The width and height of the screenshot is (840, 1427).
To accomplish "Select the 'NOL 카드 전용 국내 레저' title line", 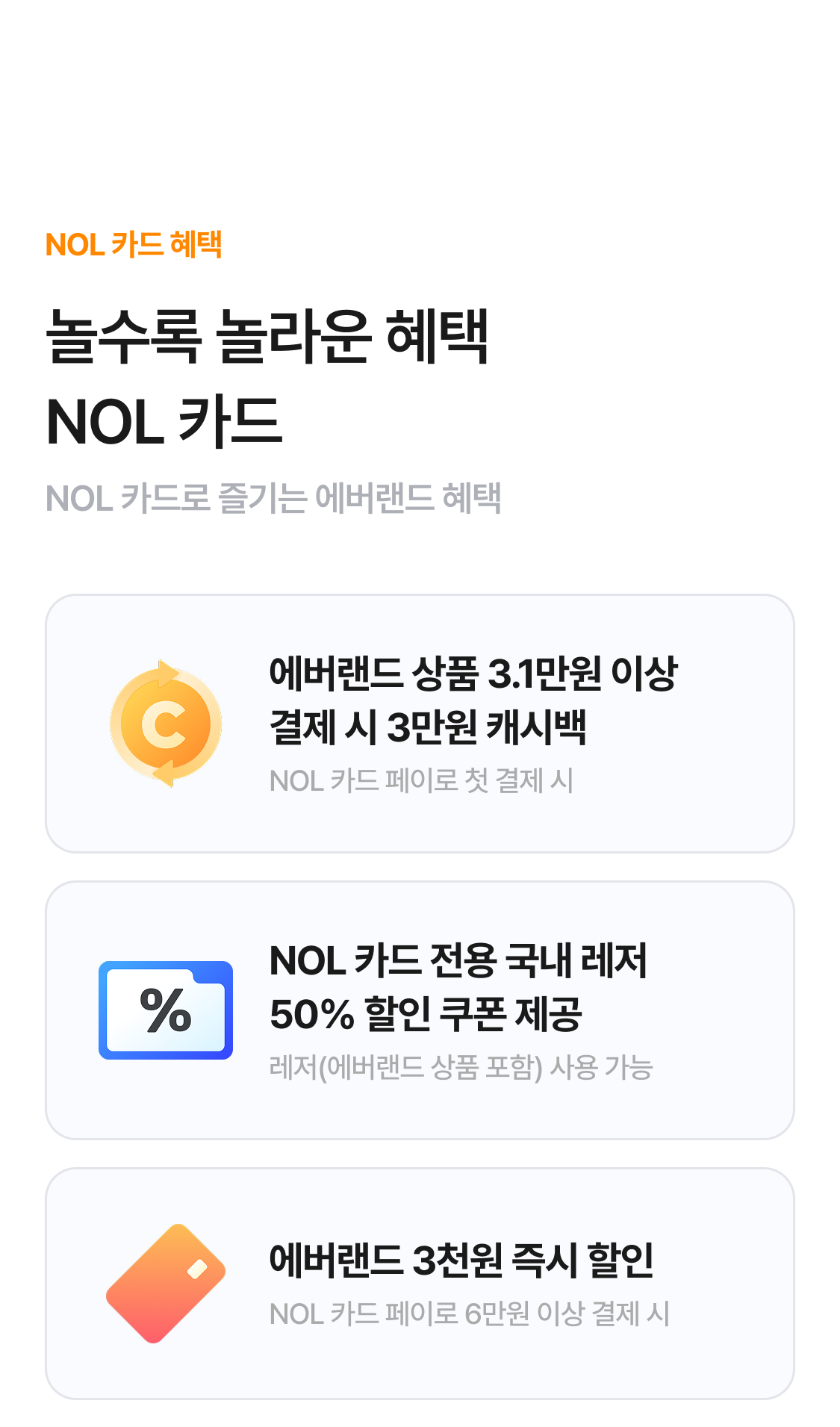I will 458,960.
